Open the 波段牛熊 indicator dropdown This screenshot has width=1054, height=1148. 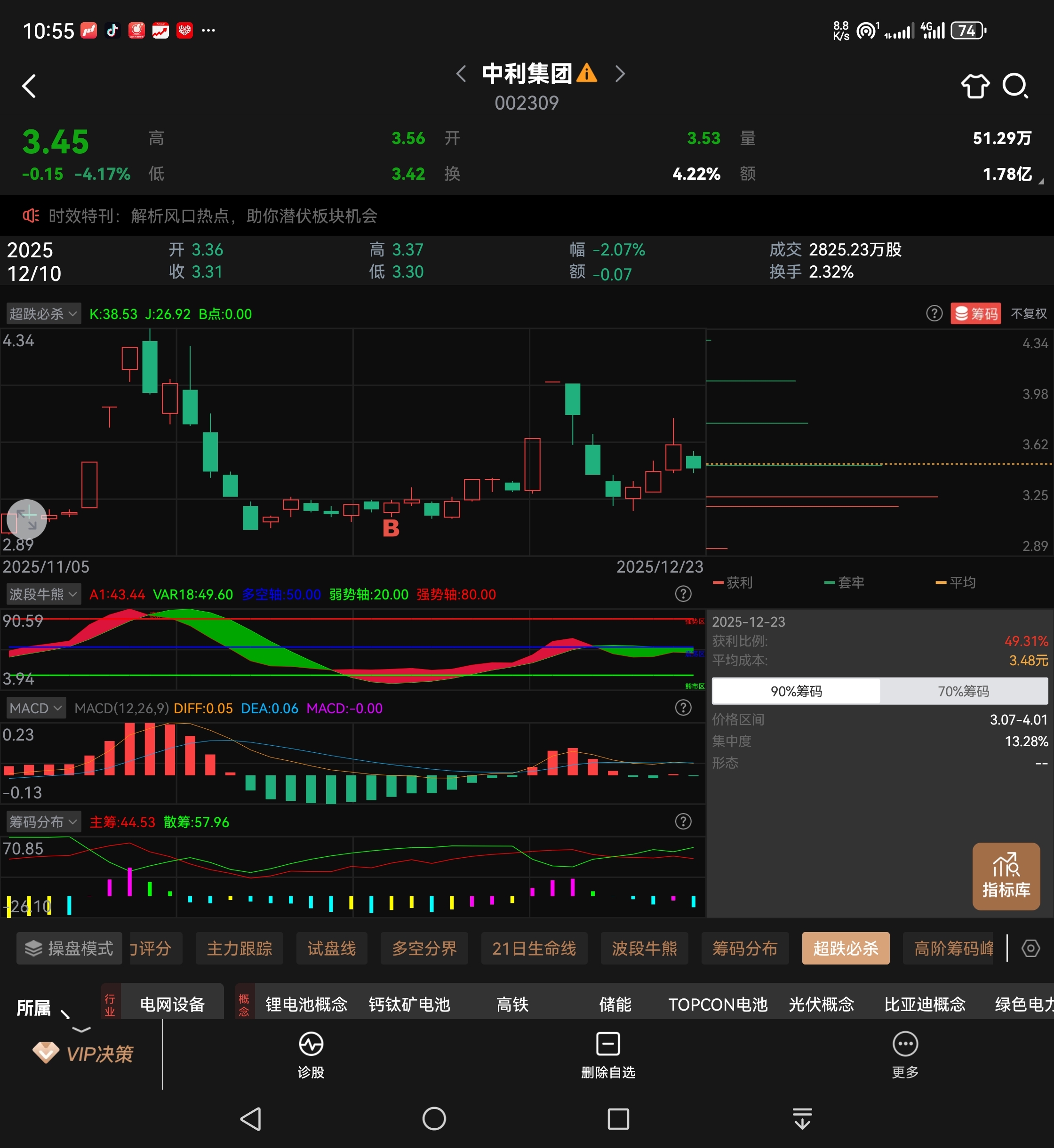tap(43, 594)
